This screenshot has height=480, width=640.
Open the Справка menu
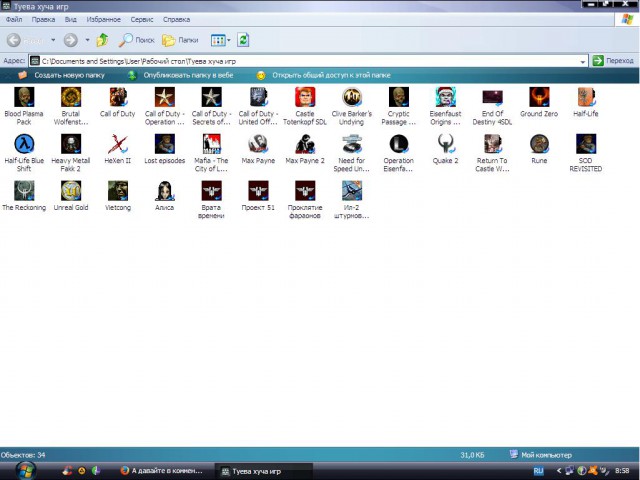point(176,20)
